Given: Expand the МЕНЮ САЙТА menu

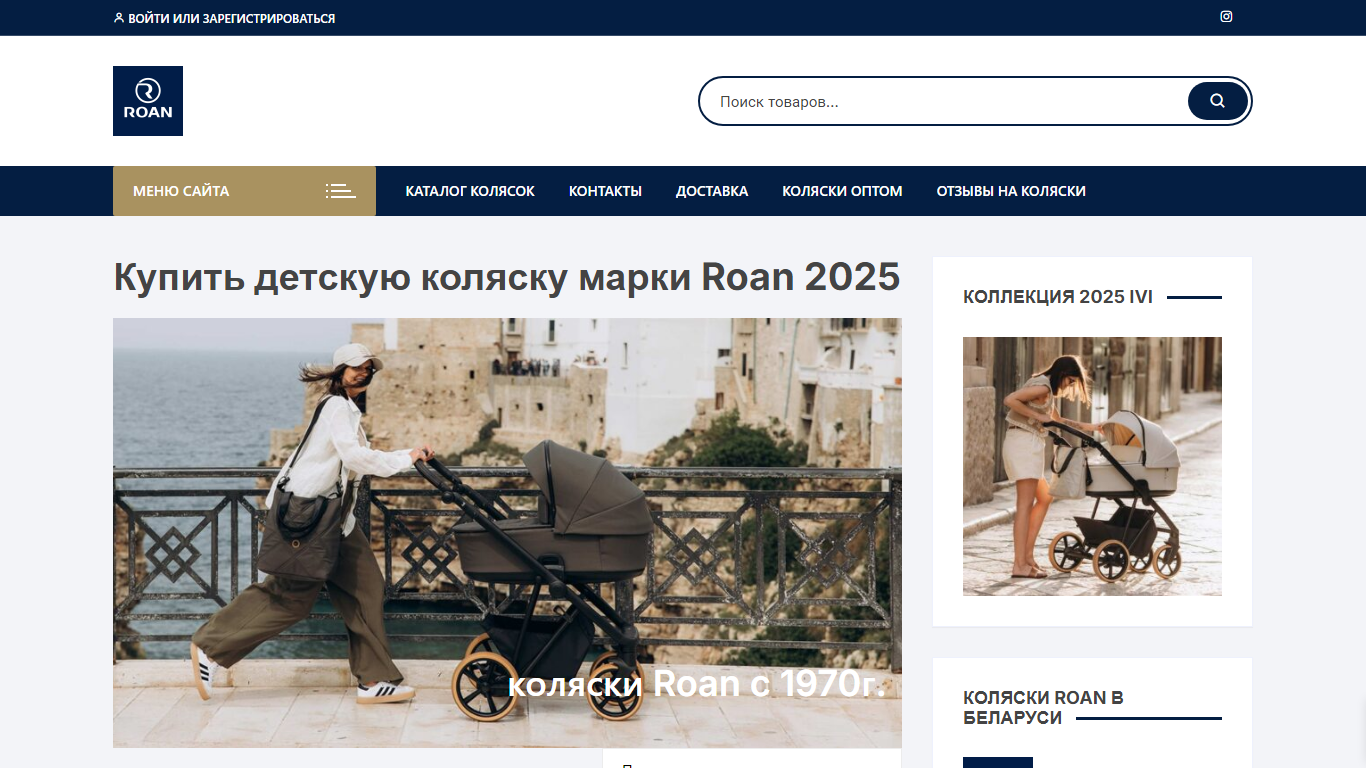Looking at the screenshot, I should (x=244, y=191).
